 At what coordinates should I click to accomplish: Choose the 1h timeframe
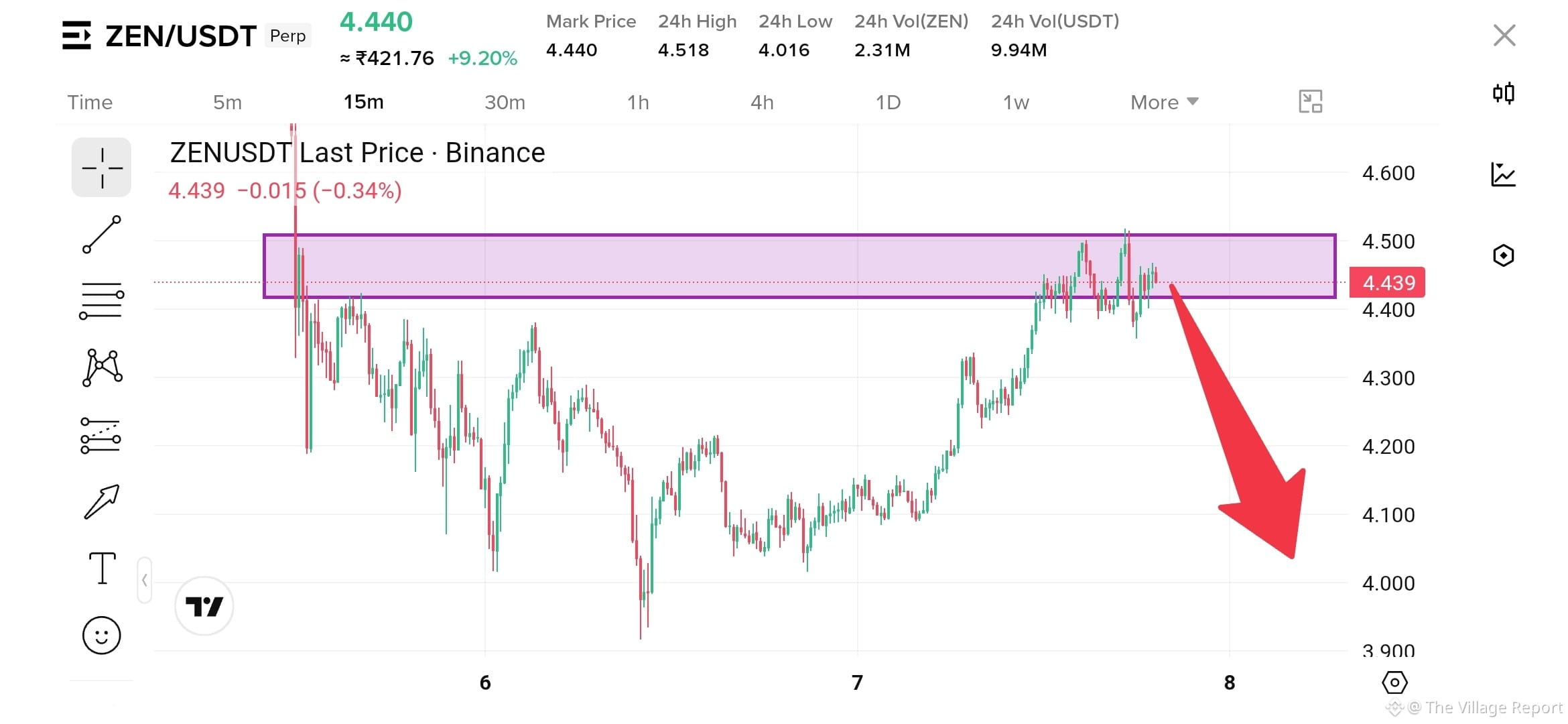click(x=638, y=103)
